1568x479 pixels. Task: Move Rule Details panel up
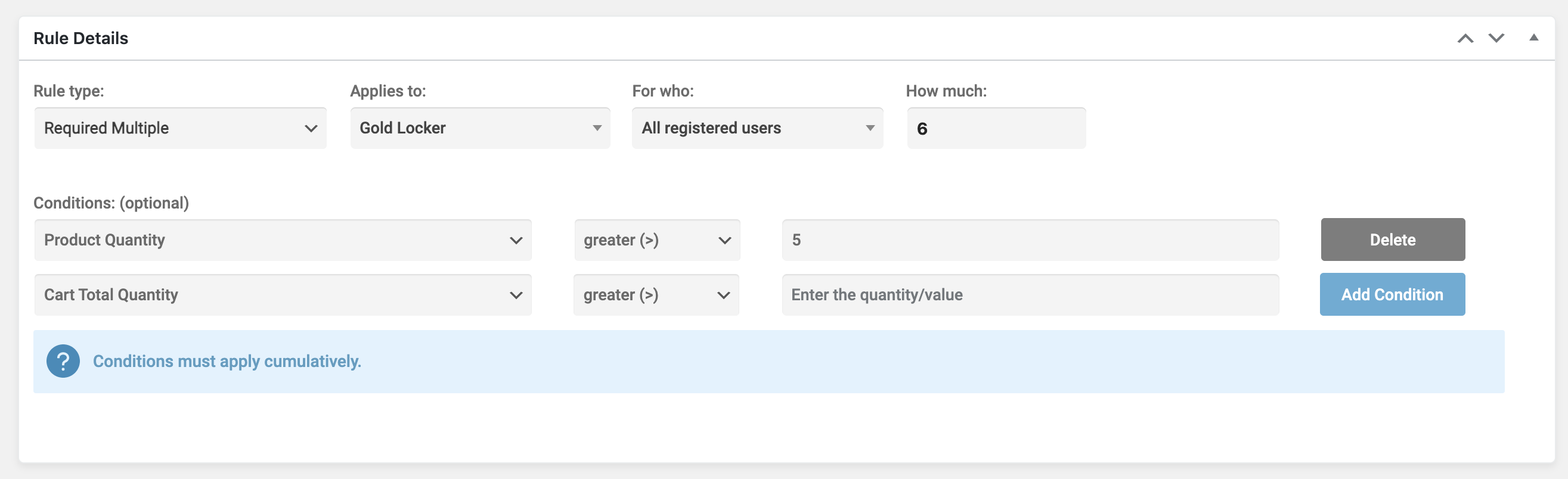tap(1465, 38)
